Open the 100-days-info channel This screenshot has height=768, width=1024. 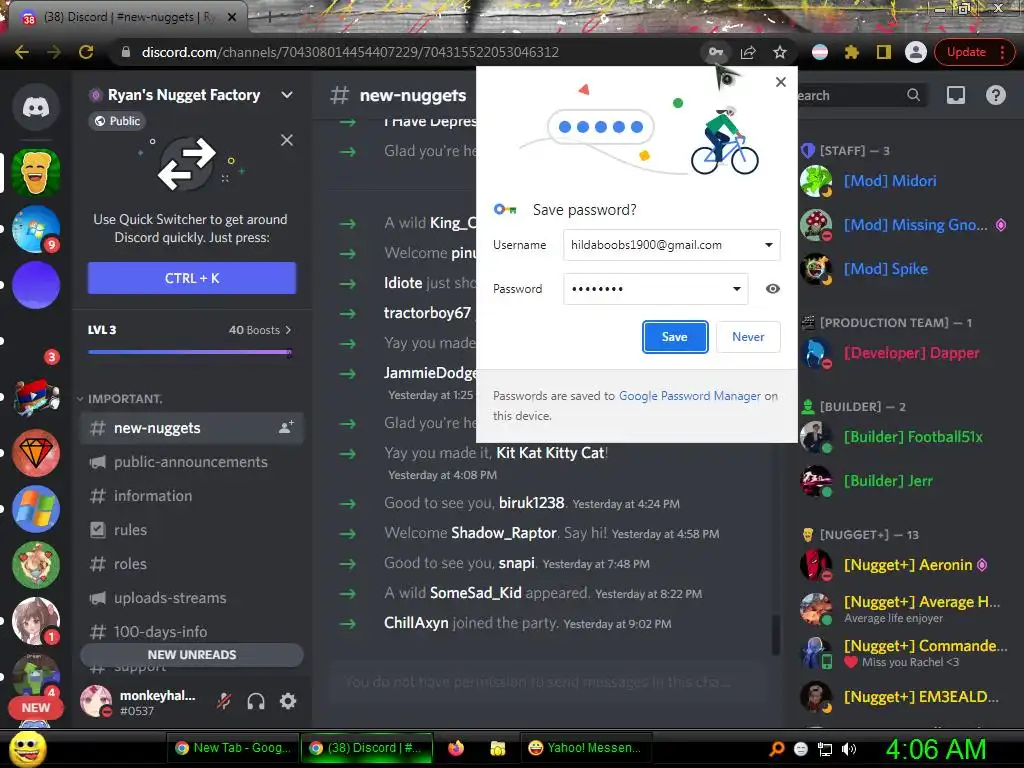pyautogui.click(x=192, y=632)
